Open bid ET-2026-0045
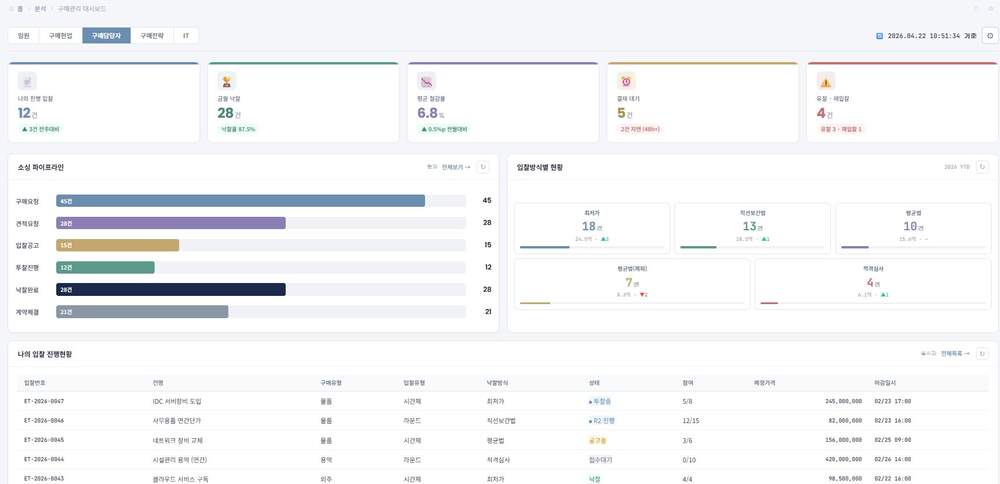This screenshot has height=484, width=1000. tap(44, 440)
